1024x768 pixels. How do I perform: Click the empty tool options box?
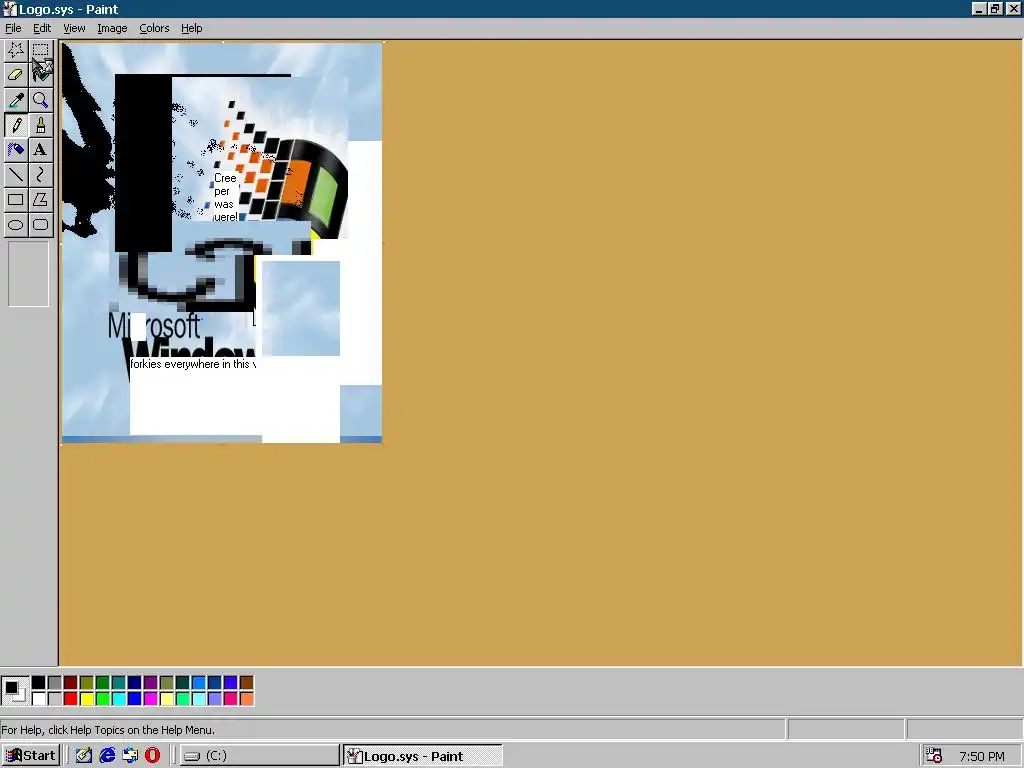[x=28, y=274]
